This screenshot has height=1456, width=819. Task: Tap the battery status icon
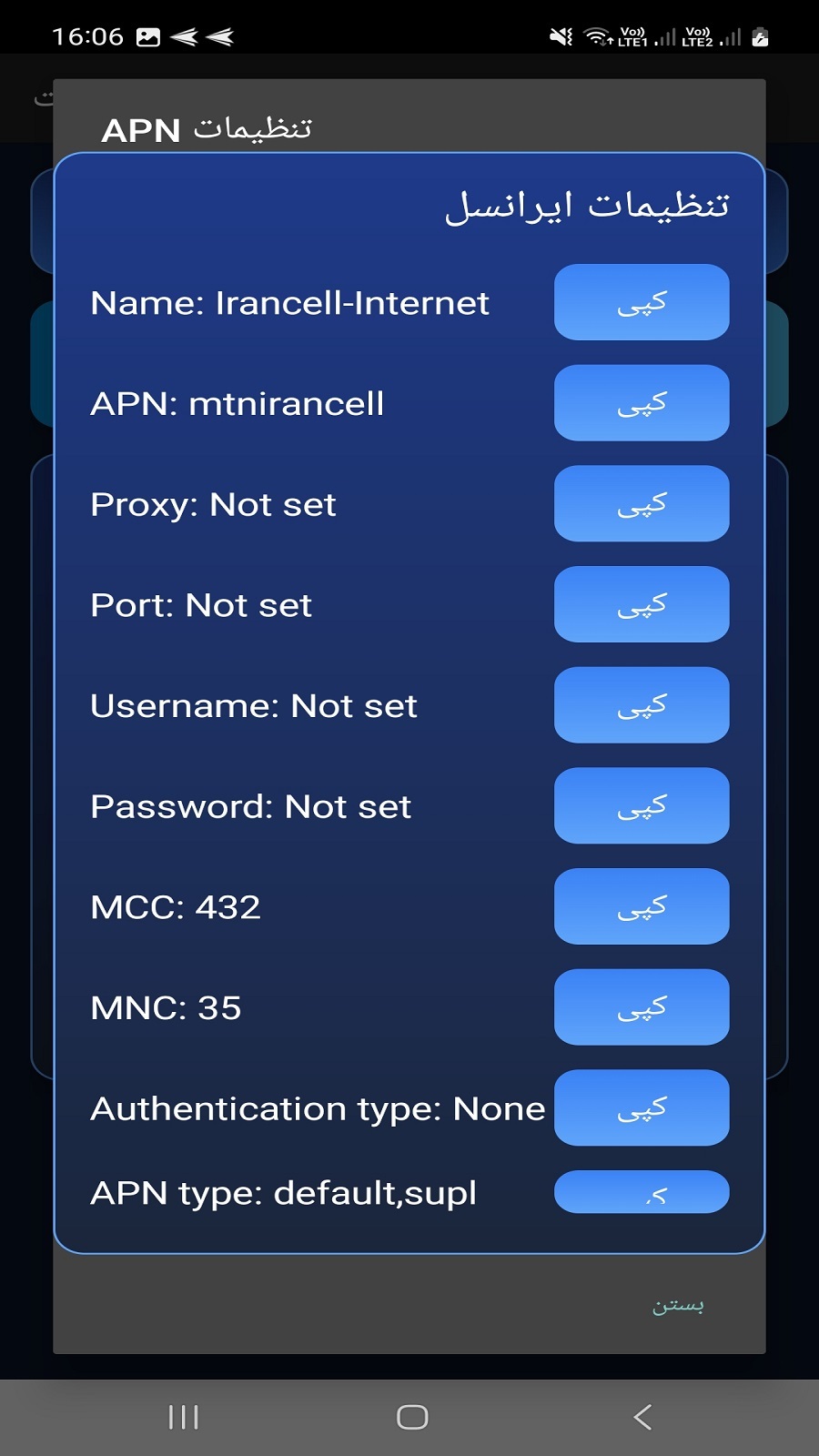tap(761, 36)
